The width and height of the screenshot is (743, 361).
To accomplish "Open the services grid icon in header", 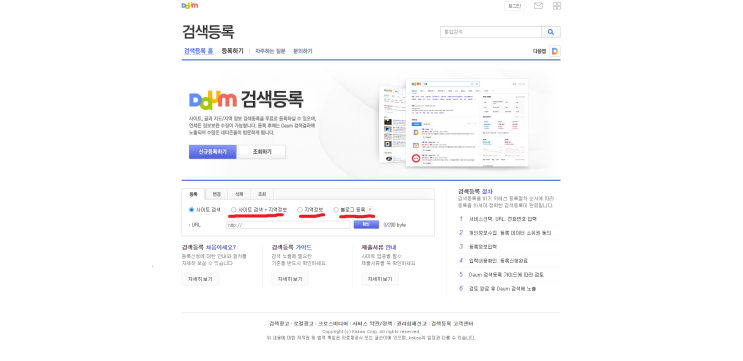I will (557, 6).
